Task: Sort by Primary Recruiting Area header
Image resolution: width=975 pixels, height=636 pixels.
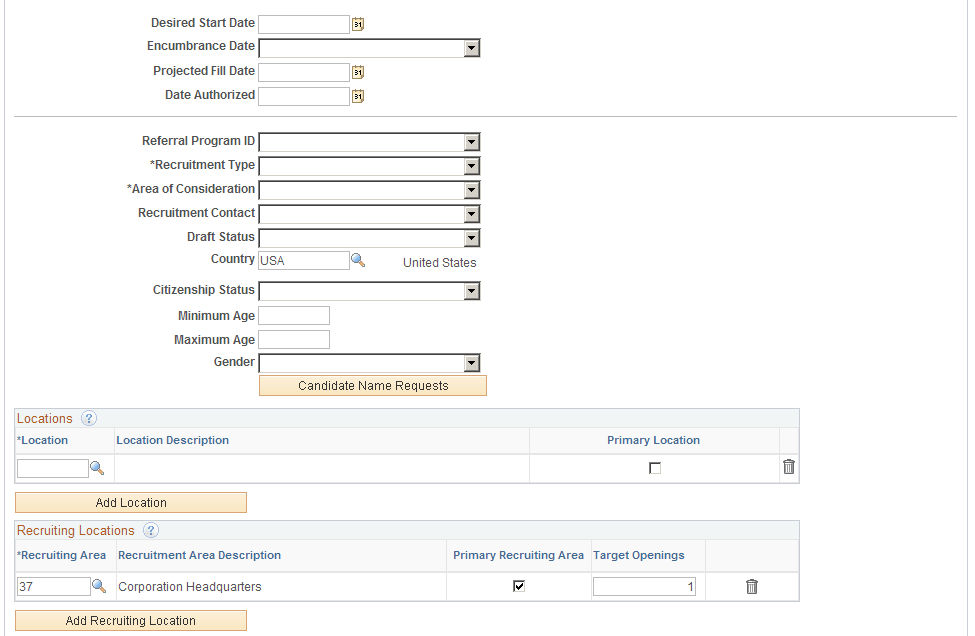Action: [x=519, y=555]
